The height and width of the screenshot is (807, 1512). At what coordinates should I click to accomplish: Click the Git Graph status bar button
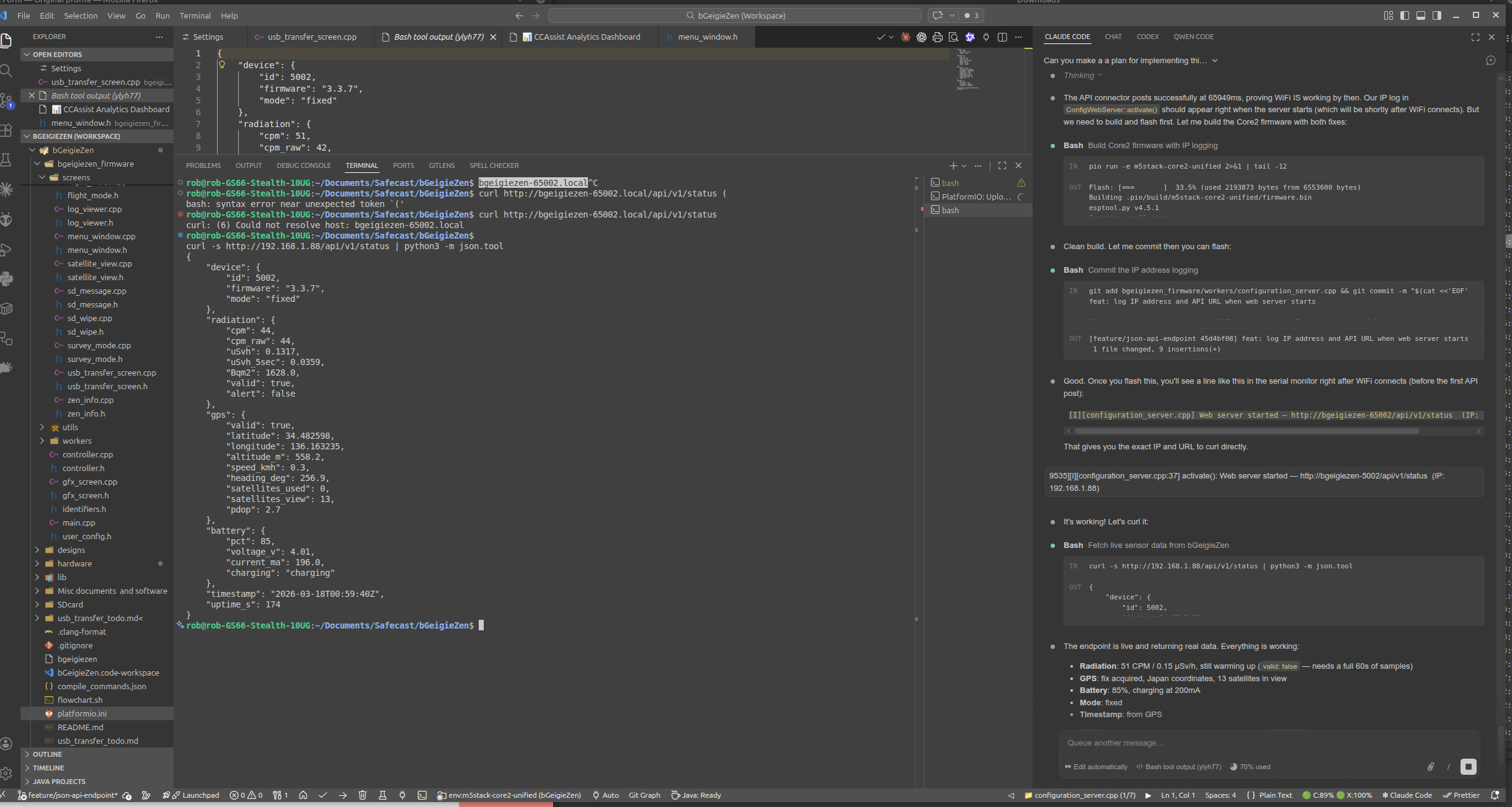(x=644, y=795)
